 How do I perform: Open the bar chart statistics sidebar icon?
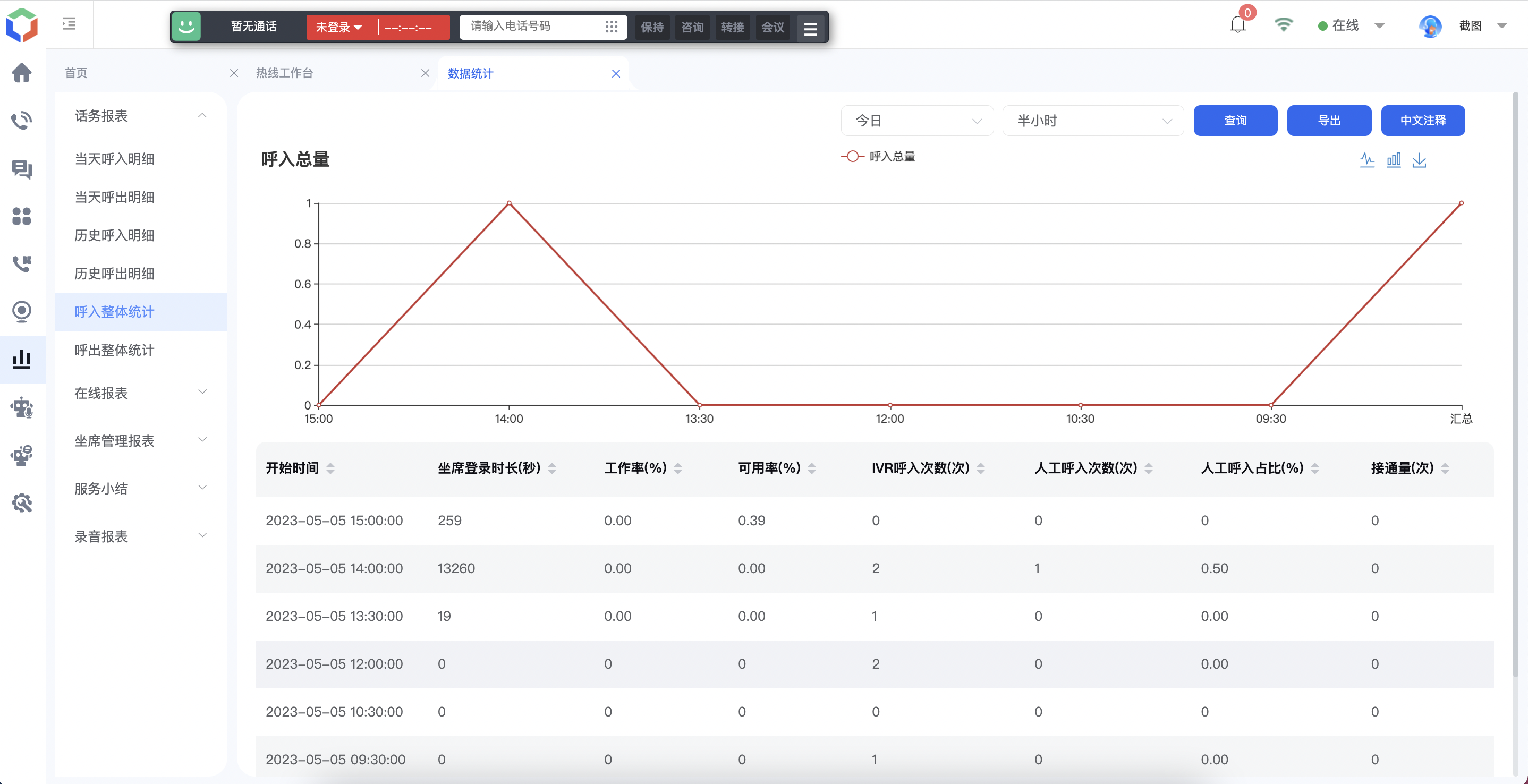point(22,359)
